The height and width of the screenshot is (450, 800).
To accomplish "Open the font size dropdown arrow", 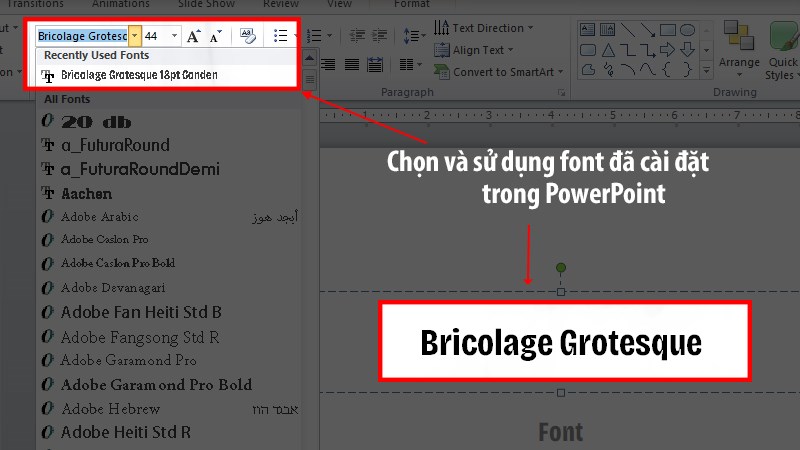I will coord(174,36).
